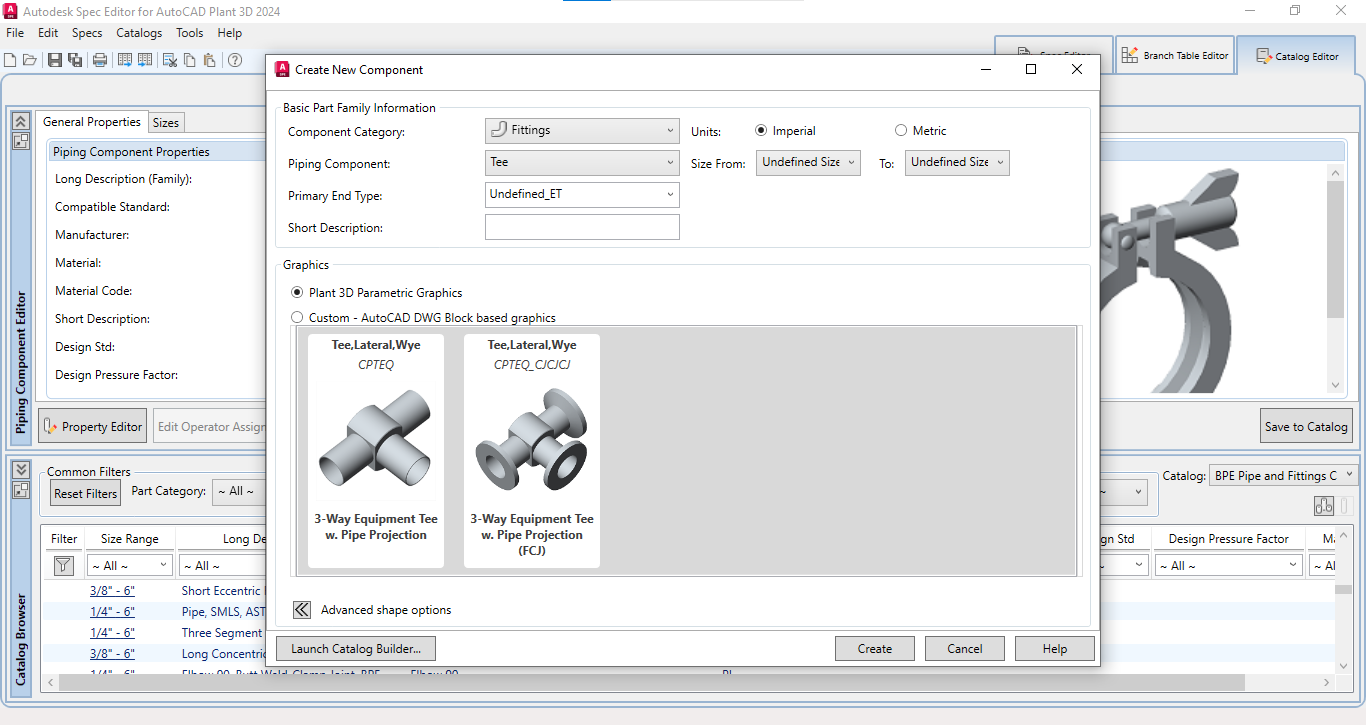Viewport: 1366px width, 725px height.
Task: Click the Help question mark toolbar icon
Action: (235, 60)
